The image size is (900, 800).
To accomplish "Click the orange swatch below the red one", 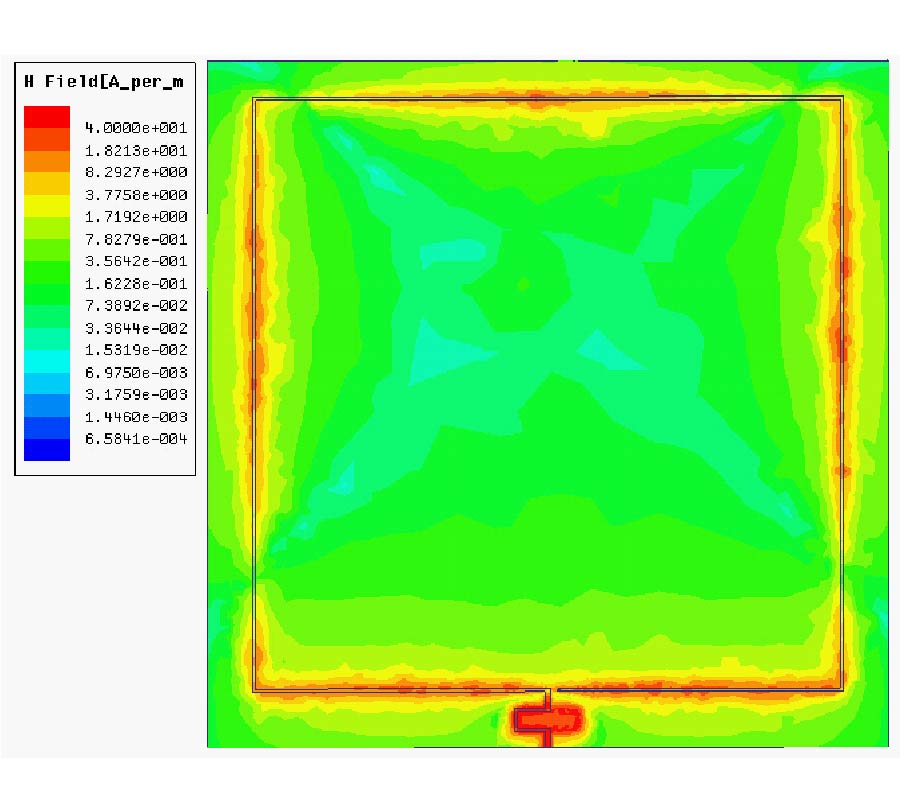I will 44,140.
